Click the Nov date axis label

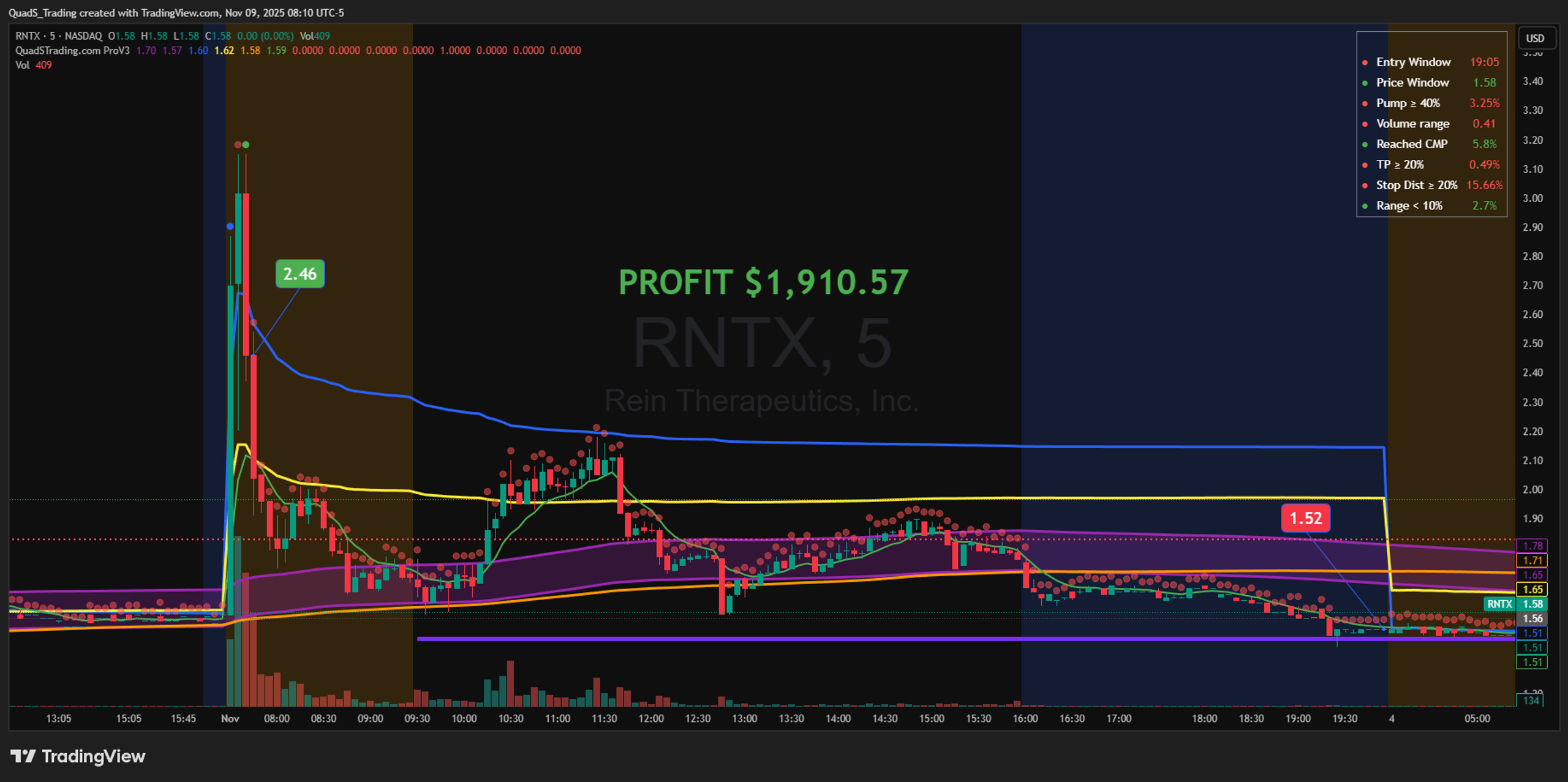[x=230, y=718]
